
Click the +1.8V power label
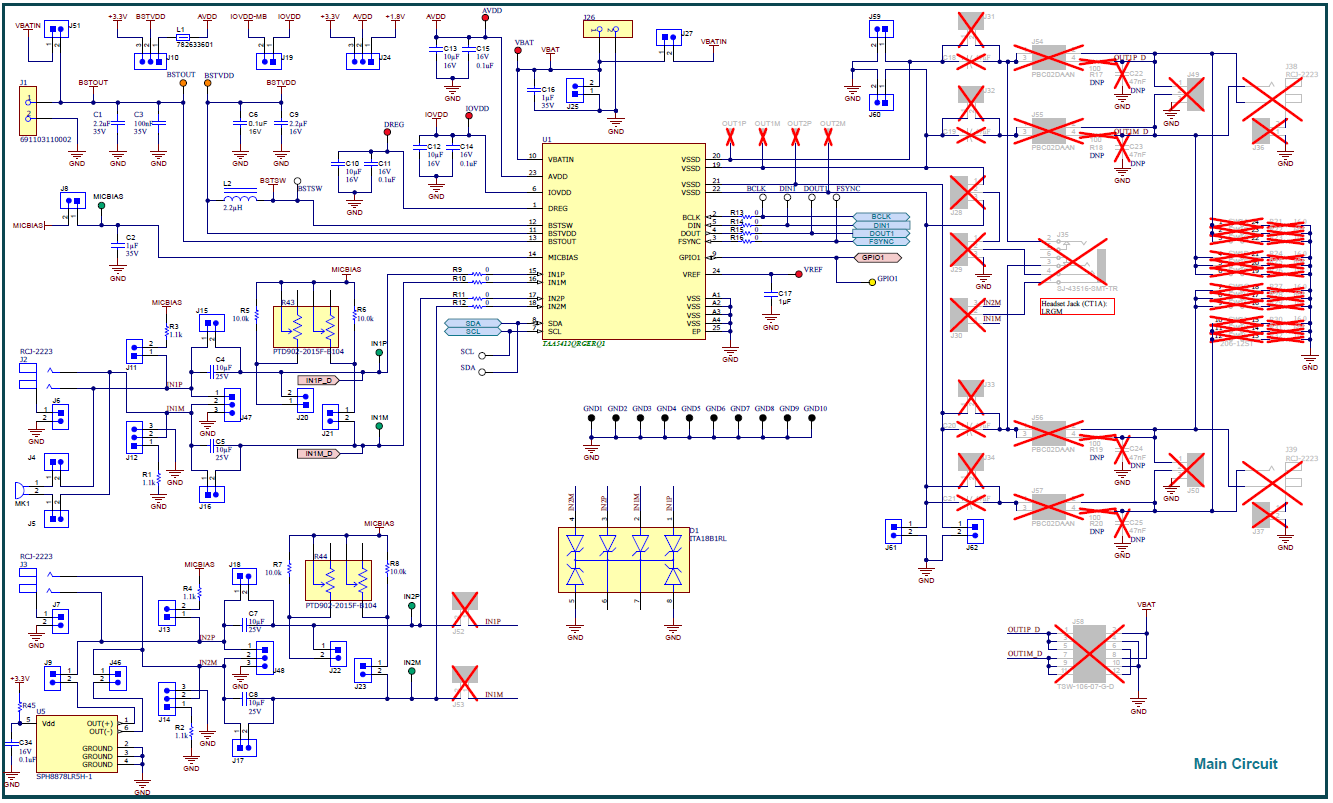pos(395,17)
